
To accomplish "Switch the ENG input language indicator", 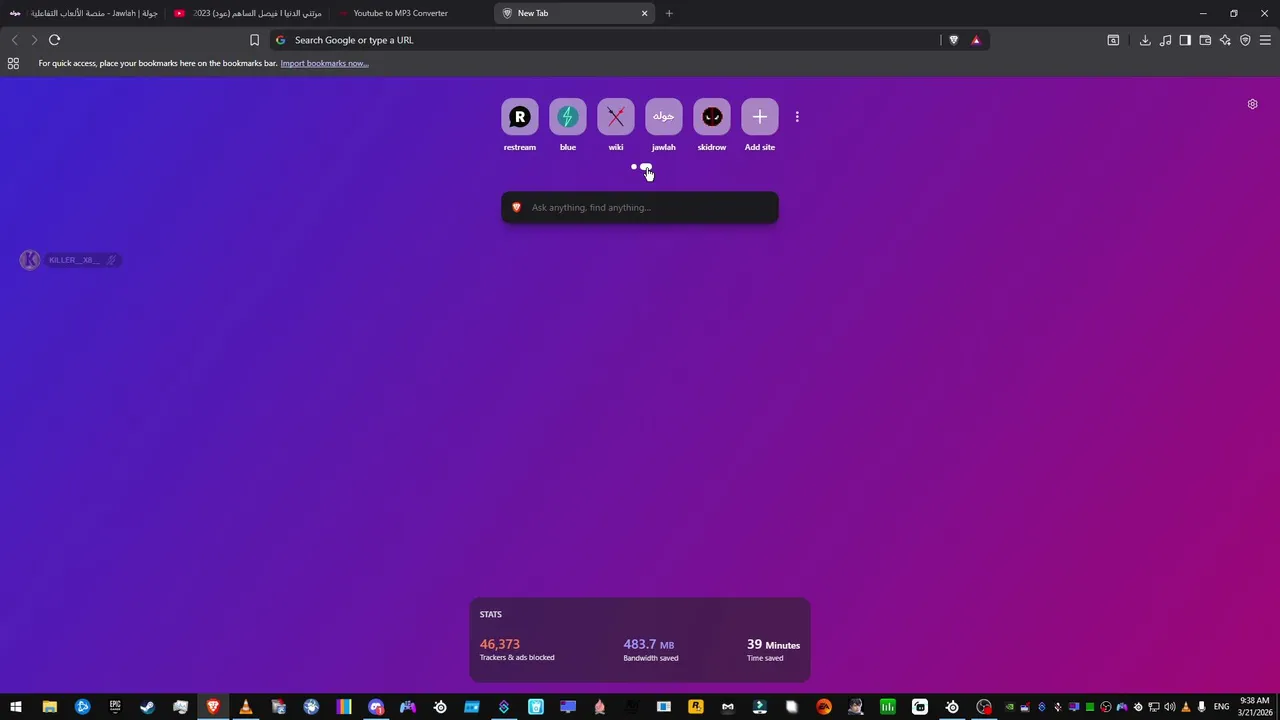I will [1221, 707].
